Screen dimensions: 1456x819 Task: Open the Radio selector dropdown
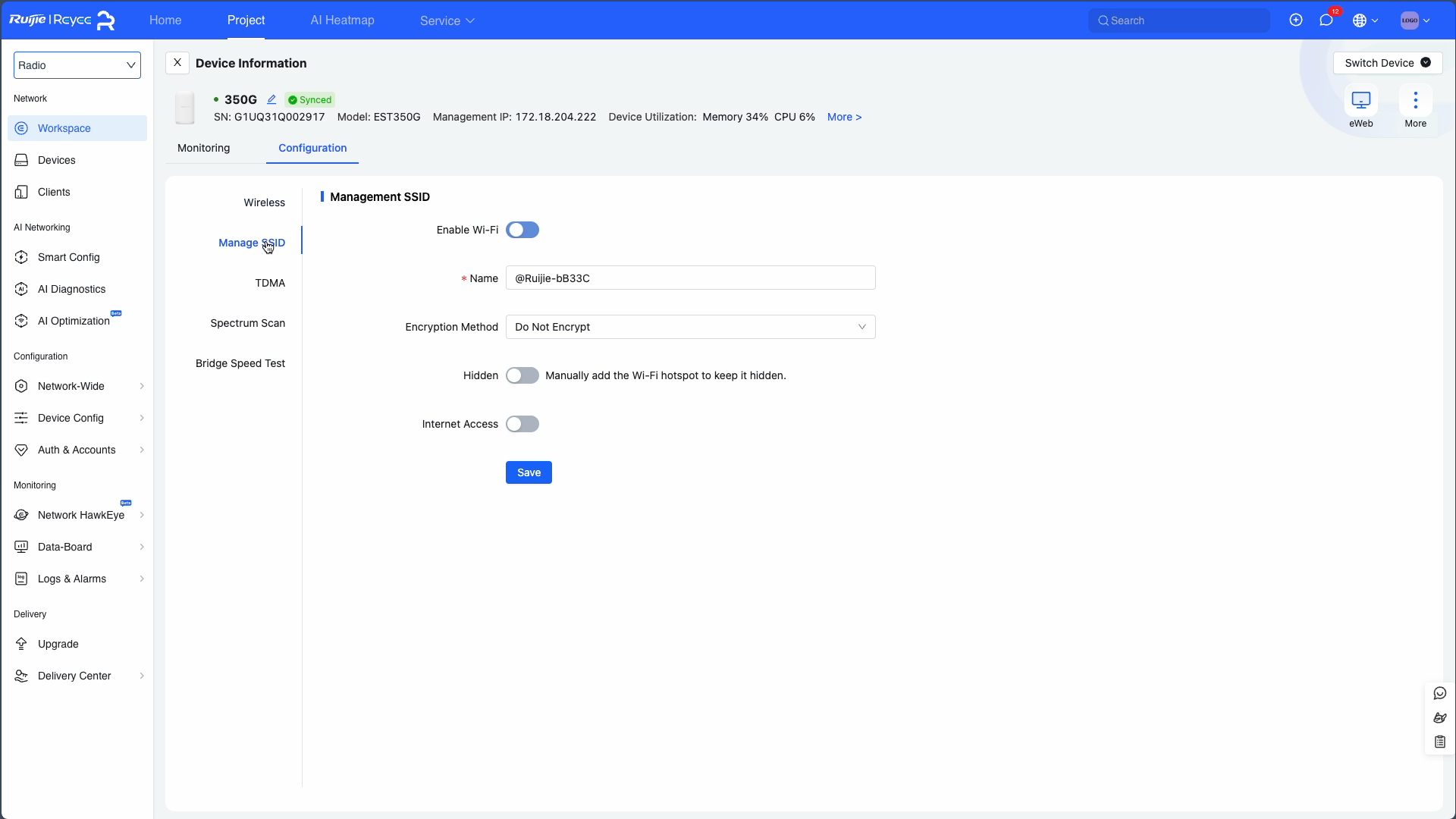pos(77,65)
